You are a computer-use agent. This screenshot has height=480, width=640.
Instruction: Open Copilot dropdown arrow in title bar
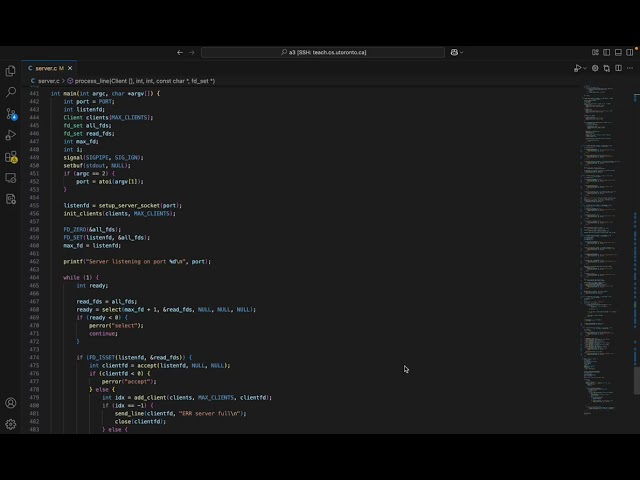tap(462, 52)
